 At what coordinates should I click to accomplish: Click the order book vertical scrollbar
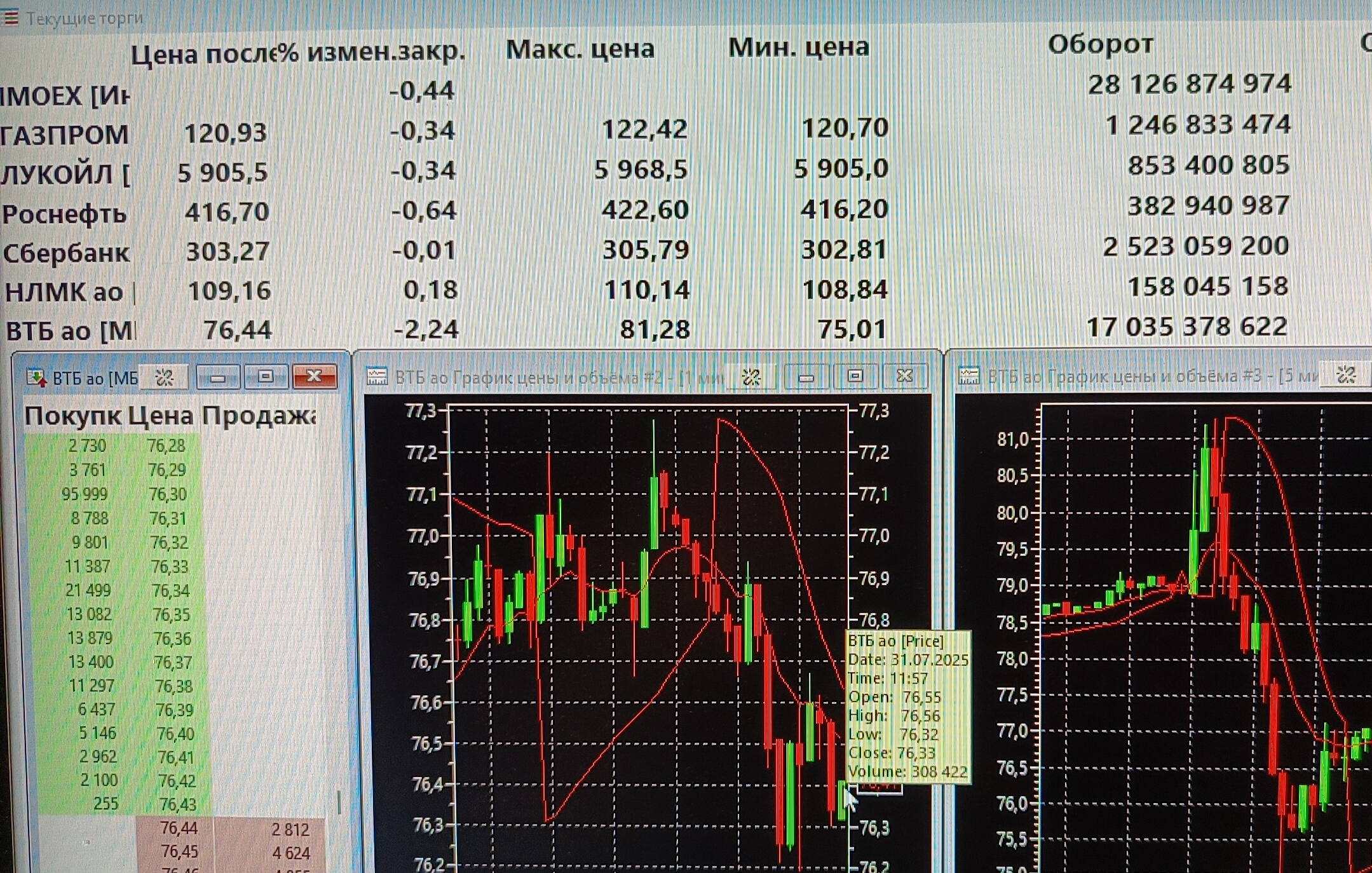339,802
